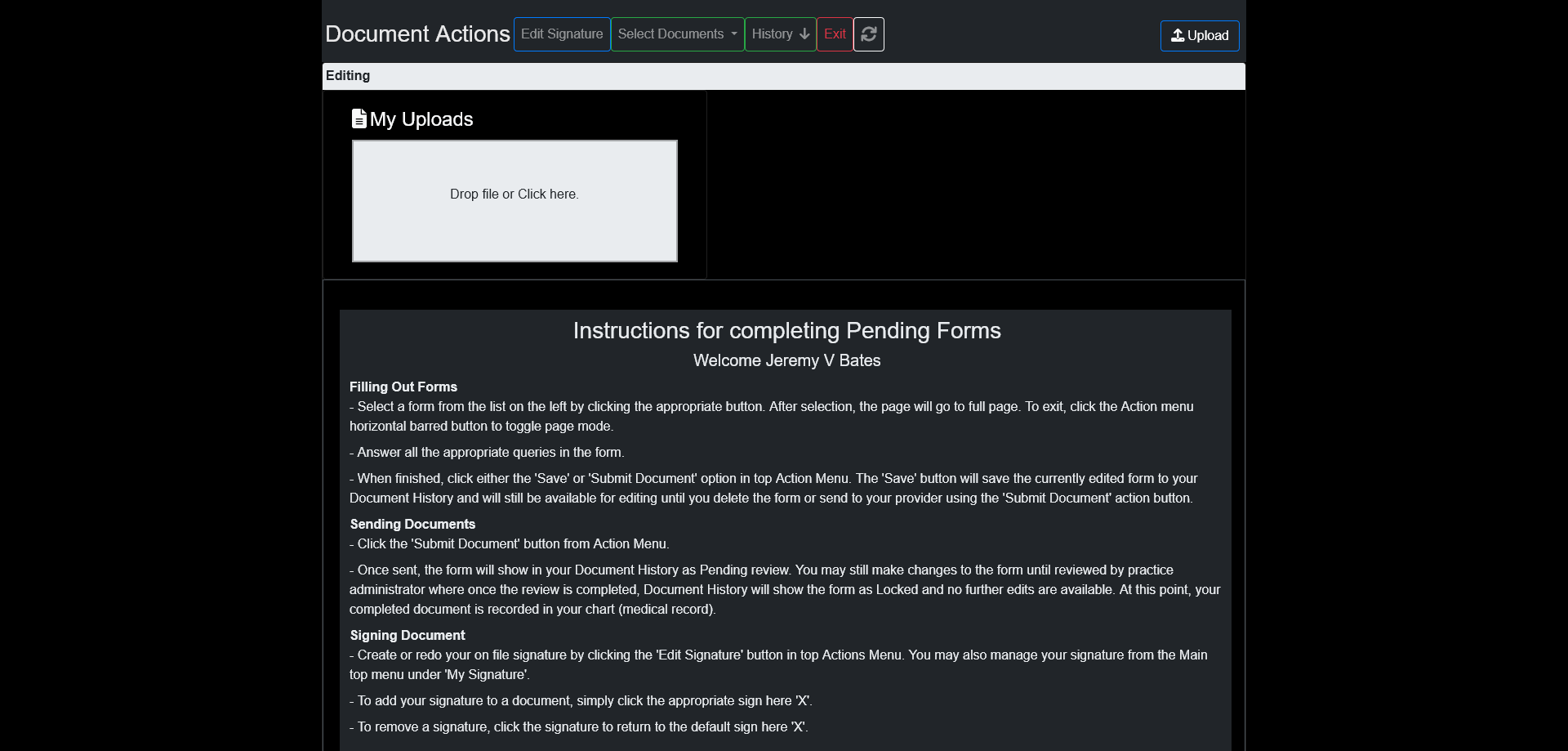Exit using the red Exit button
The height and width of the screenshot is (751, 1568).
point(835,34)
